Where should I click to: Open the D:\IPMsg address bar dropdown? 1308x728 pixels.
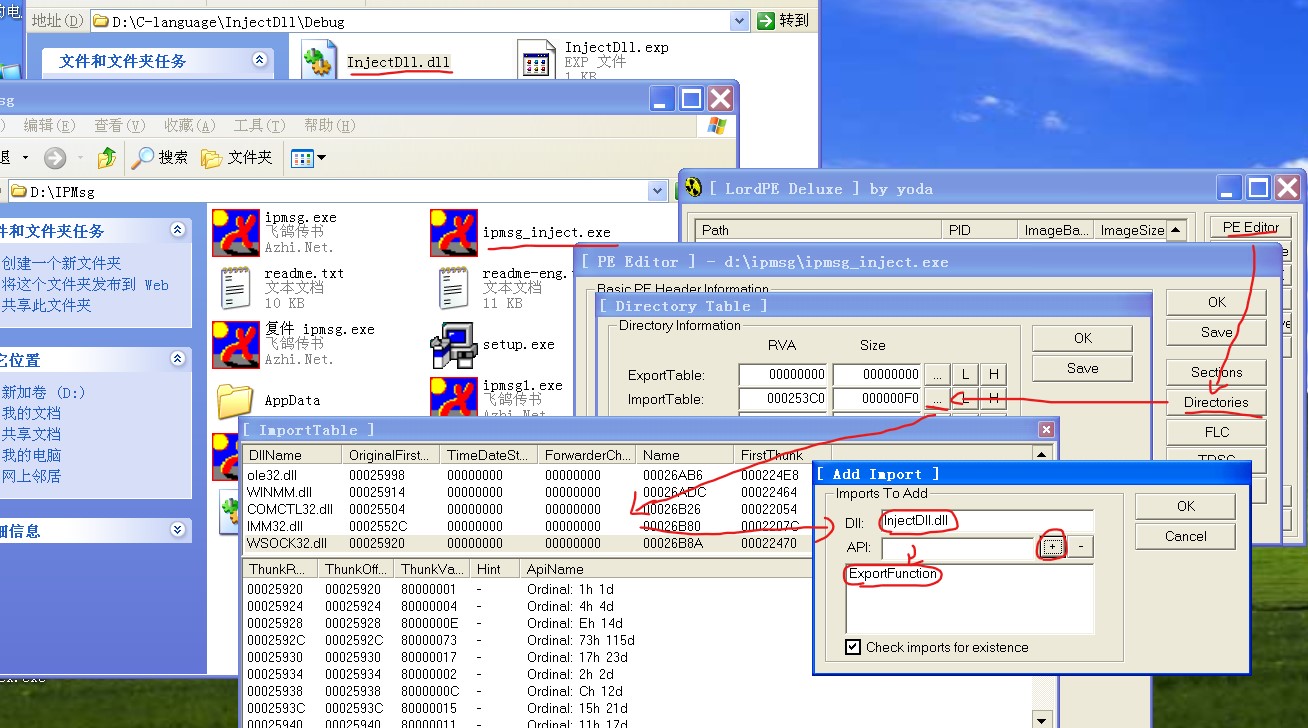coord(657,191)
